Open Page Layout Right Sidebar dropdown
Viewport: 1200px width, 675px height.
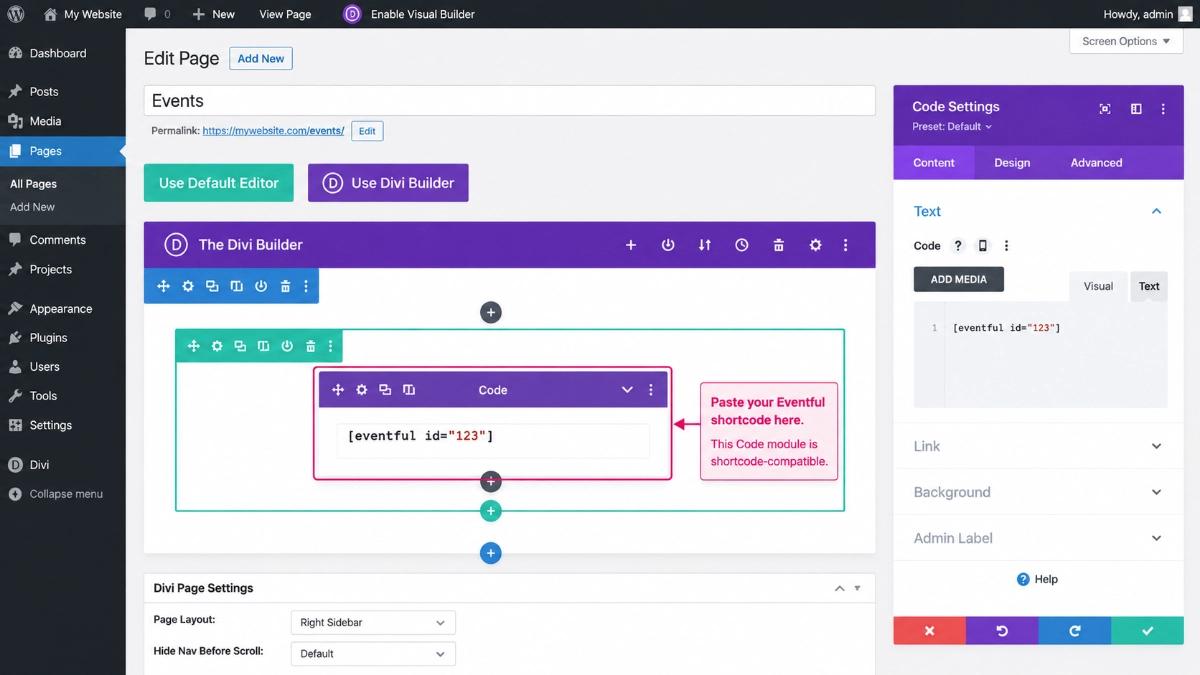click(373, 622)
